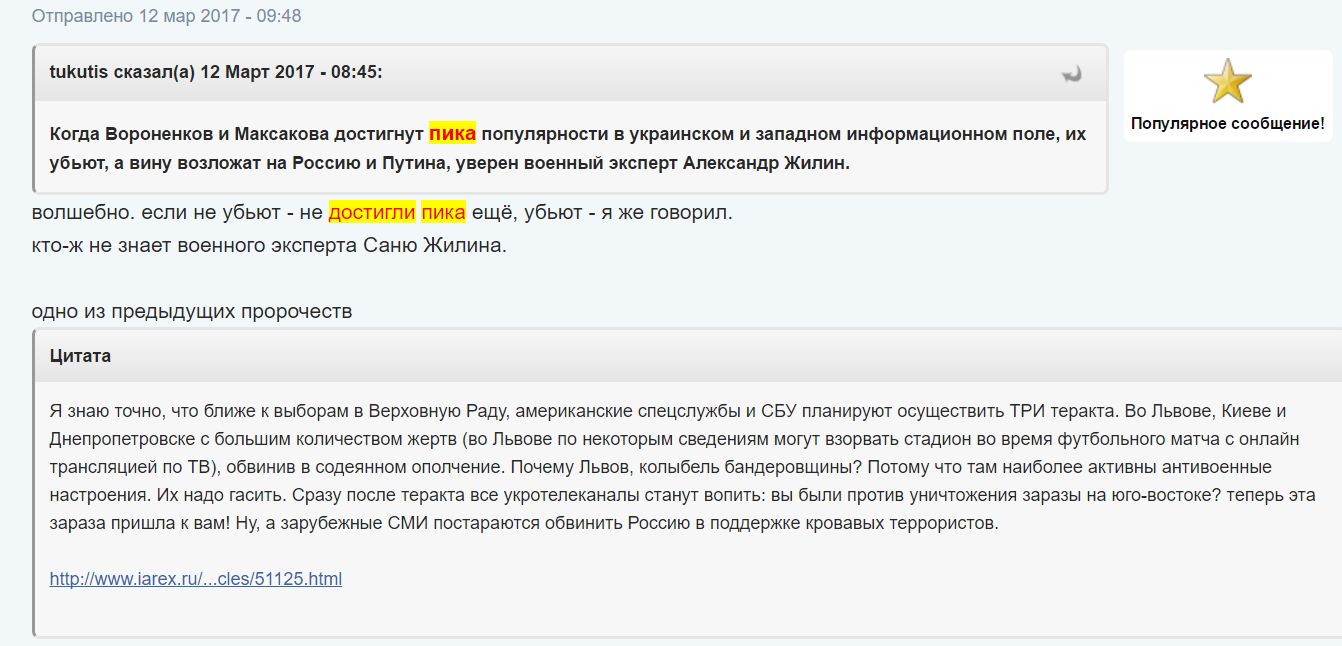1342x646 pixels.
Task: Click the highlighted 'пика' in the bold quote
Action: point(452,133)
